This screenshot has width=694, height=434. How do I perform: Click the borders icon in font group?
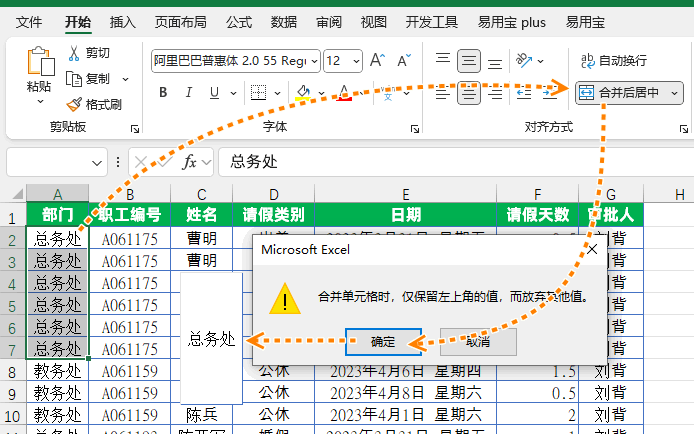pos(257,93)
